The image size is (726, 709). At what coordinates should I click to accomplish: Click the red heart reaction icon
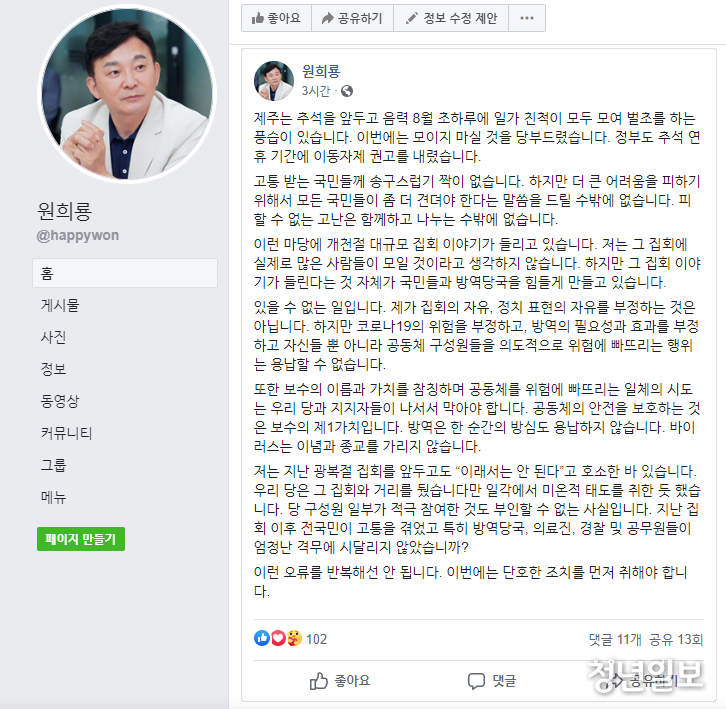click(278, 638)
